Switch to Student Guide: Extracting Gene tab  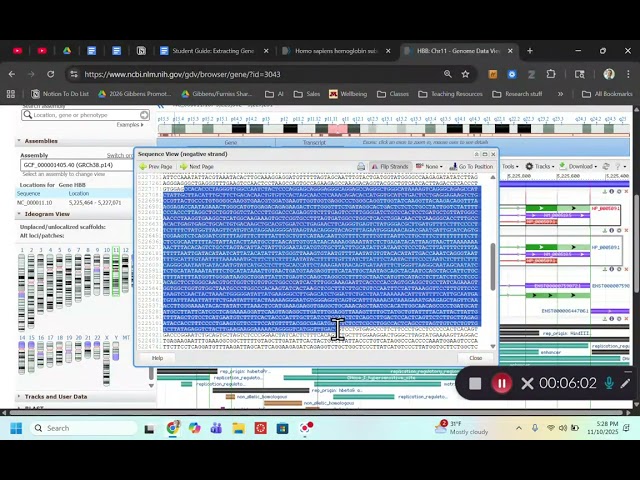(214, 51)
